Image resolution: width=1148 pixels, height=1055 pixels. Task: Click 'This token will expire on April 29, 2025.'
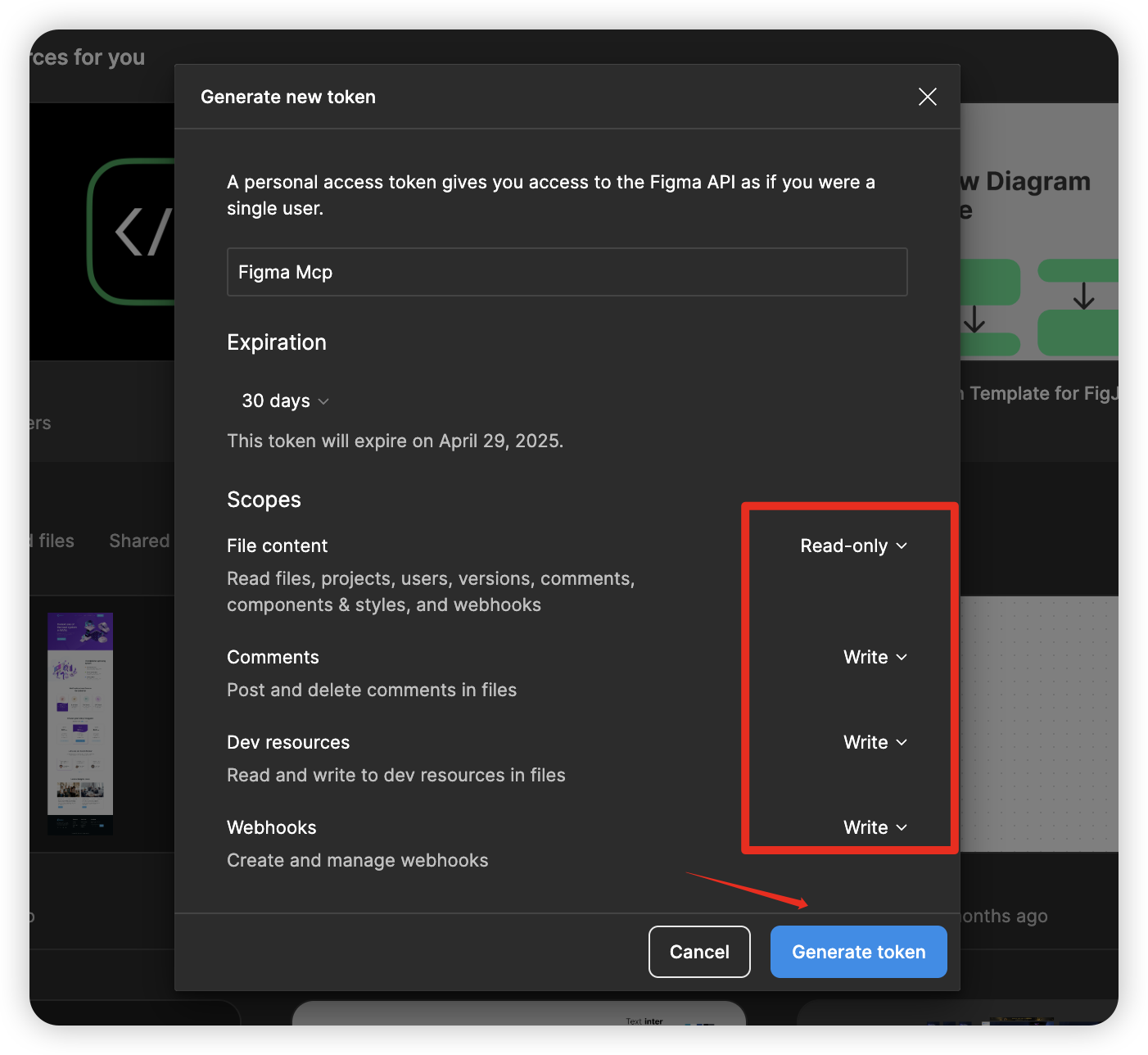click(395, 441)
